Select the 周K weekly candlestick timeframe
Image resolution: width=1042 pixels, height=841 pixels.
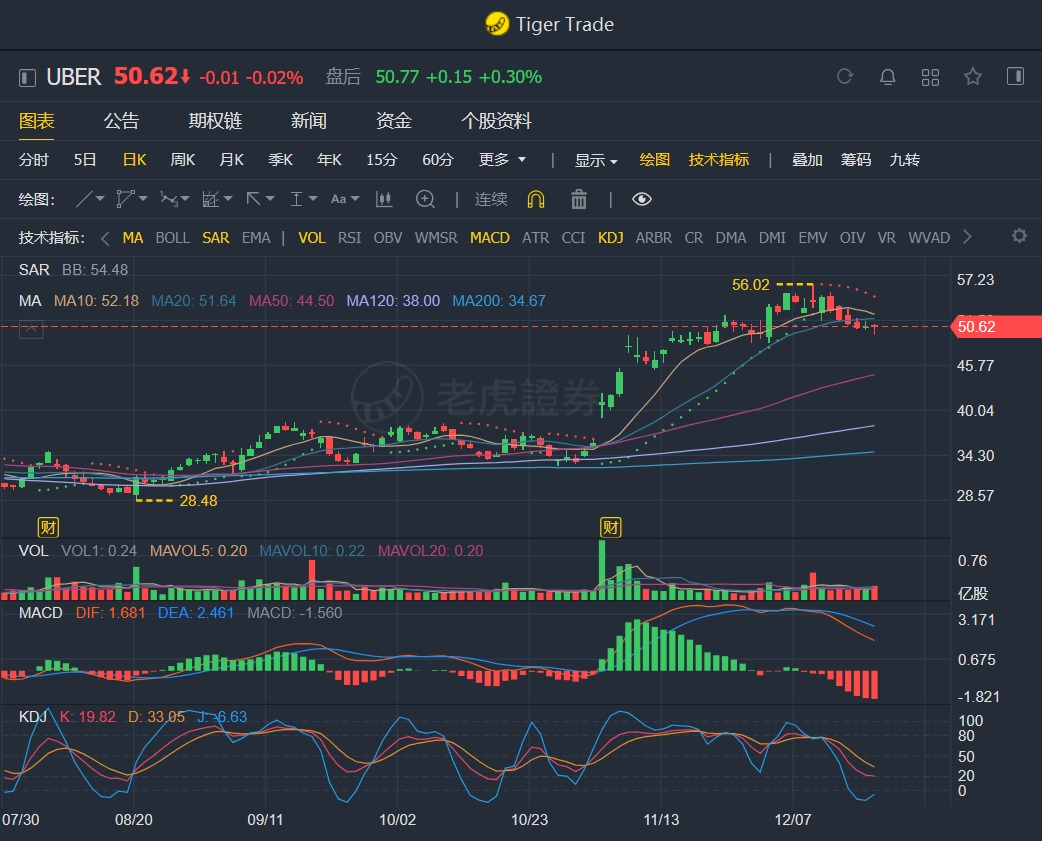coord(183,159)
